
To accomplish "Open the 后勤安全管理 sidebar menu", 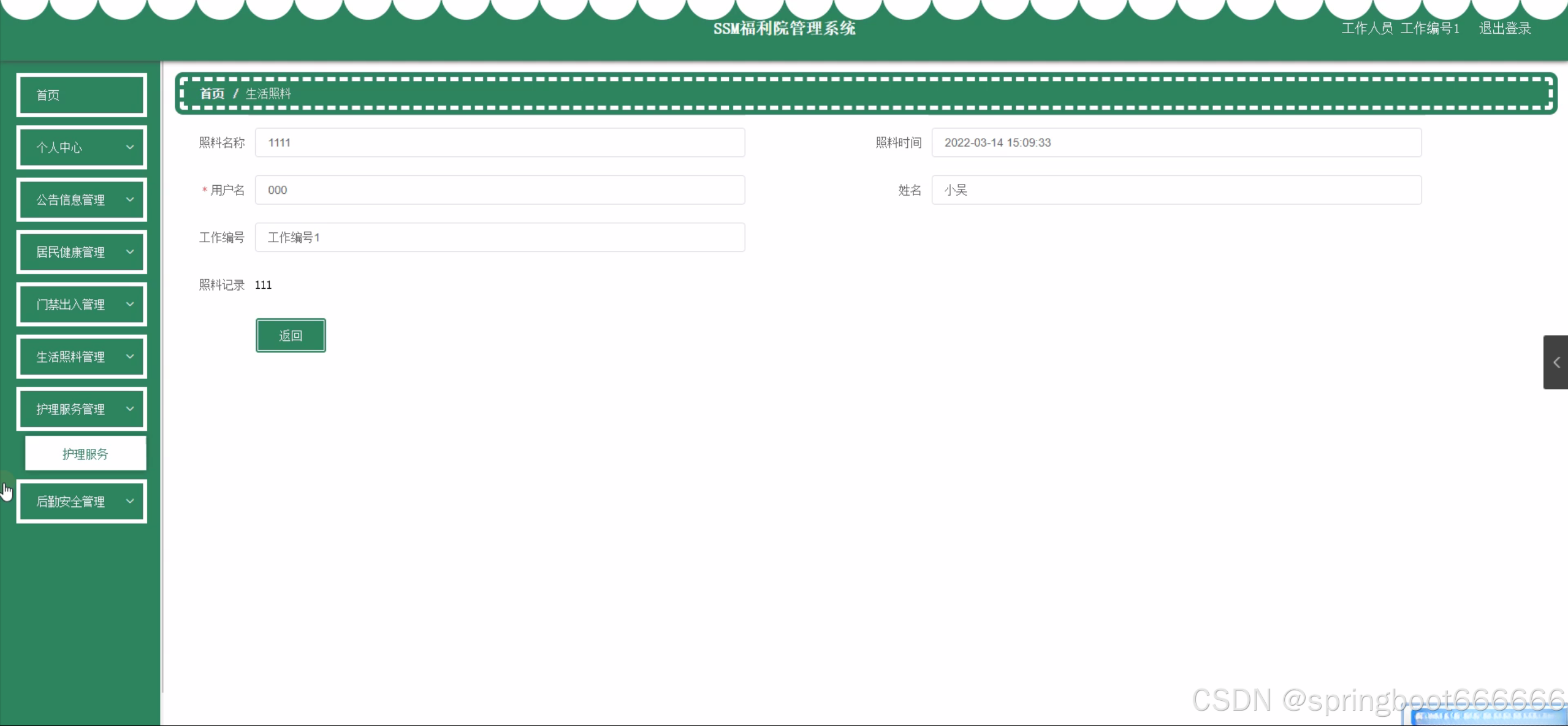I will [x=82, y=502].
